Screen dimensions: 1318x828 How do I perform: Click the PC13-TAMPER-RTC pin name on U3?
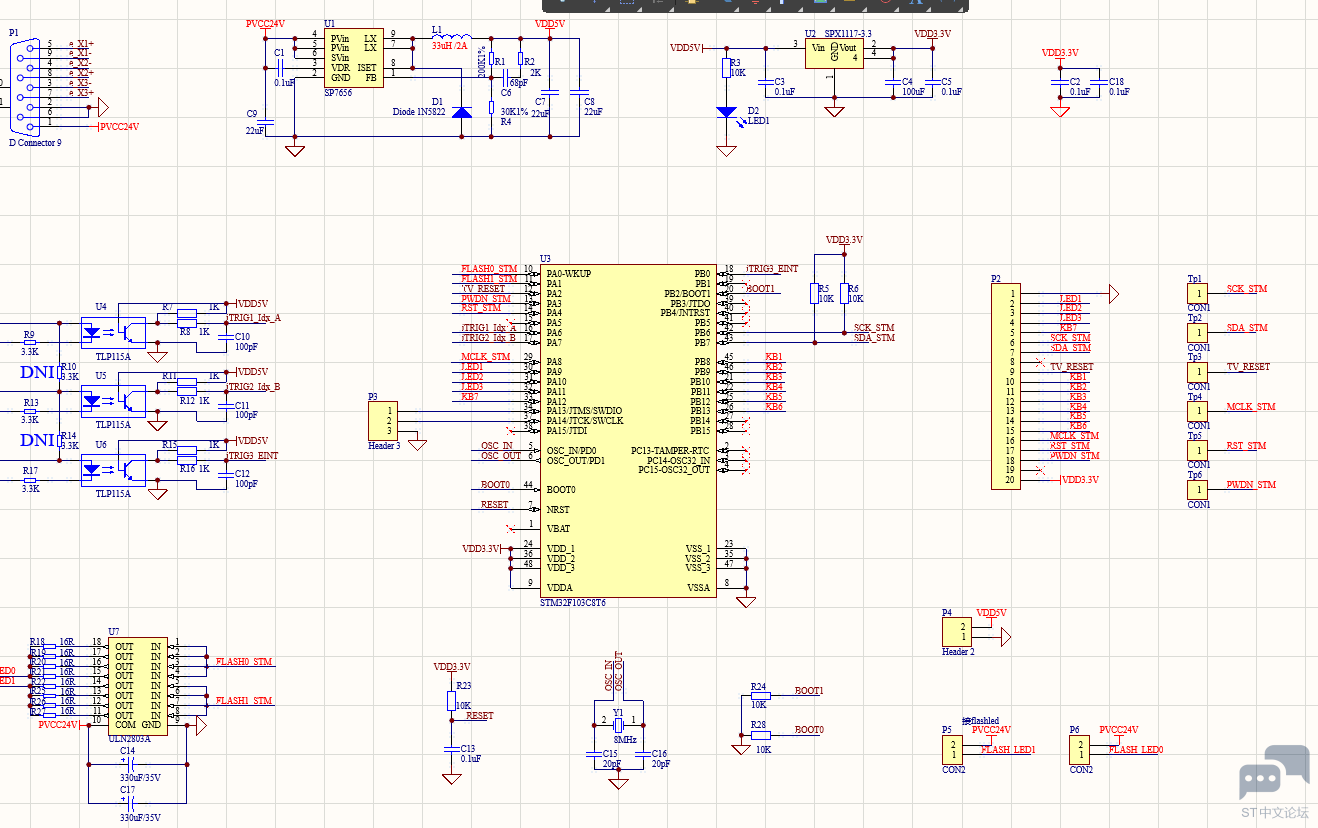click(670, 451)
